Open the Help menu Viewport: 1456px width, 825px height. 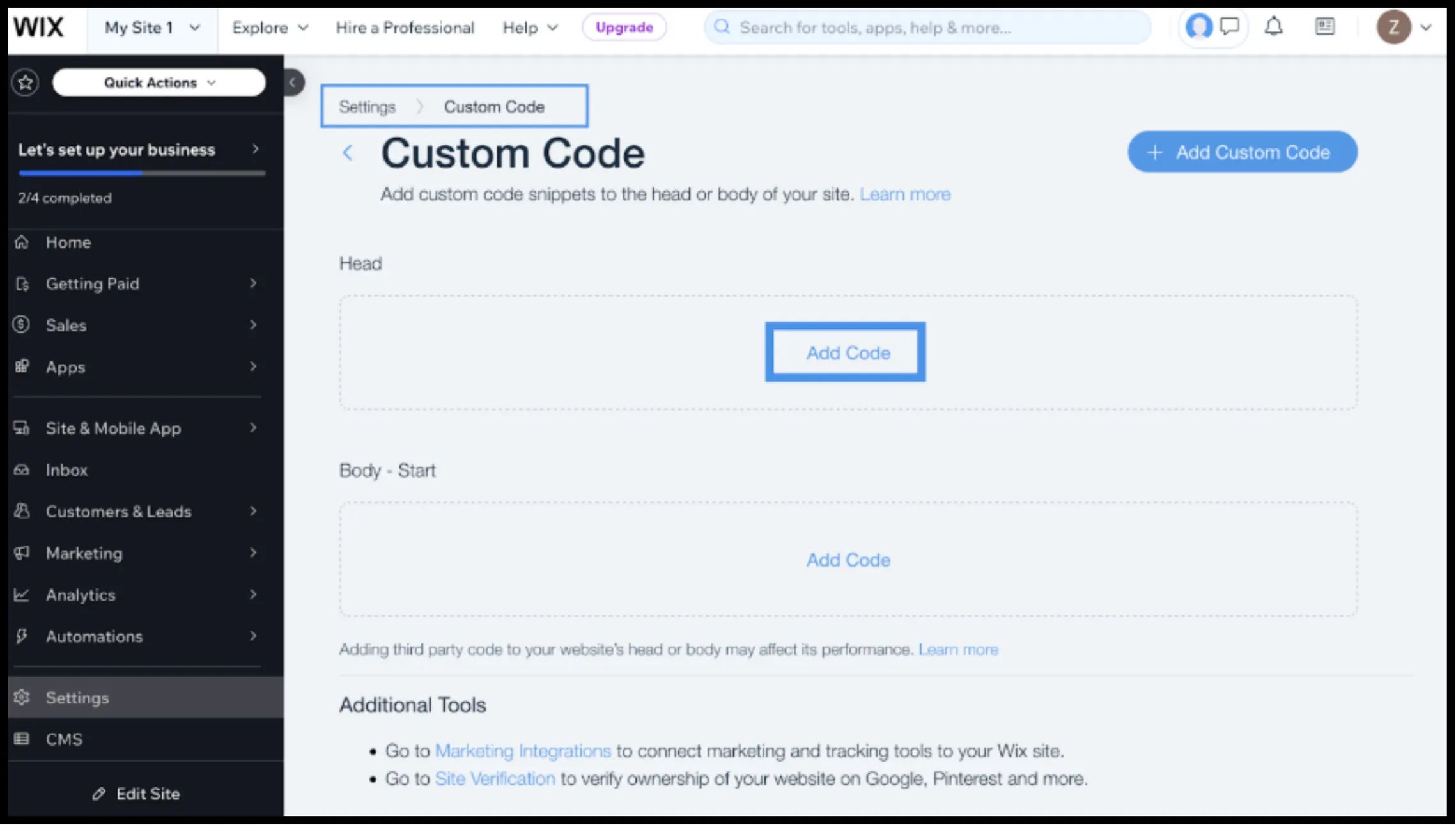[529, 27]
